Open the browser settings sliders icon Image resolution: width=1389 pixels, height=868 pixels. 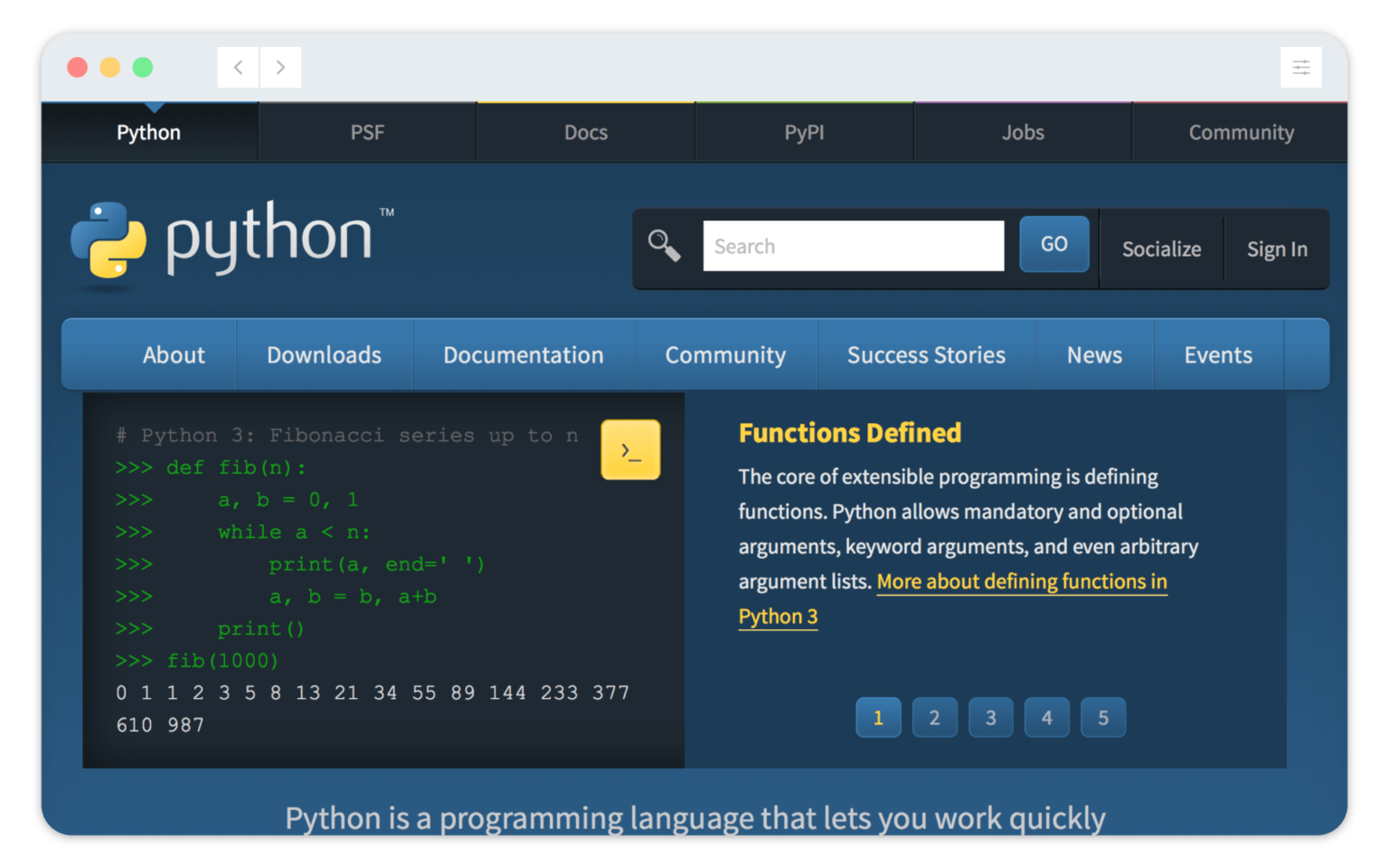click(x=1300, y=68)
